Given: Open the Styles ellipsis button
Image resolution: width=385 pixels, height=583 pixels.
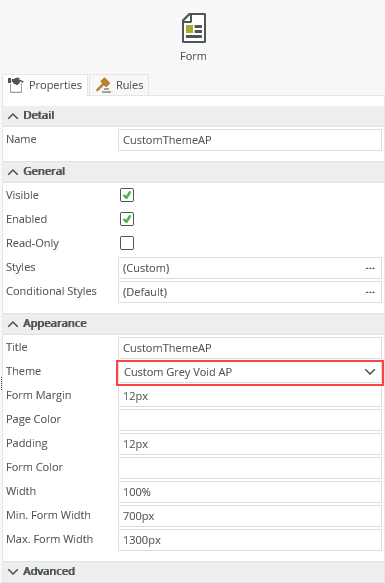Looking at the screenshot, I should (370, 268).
